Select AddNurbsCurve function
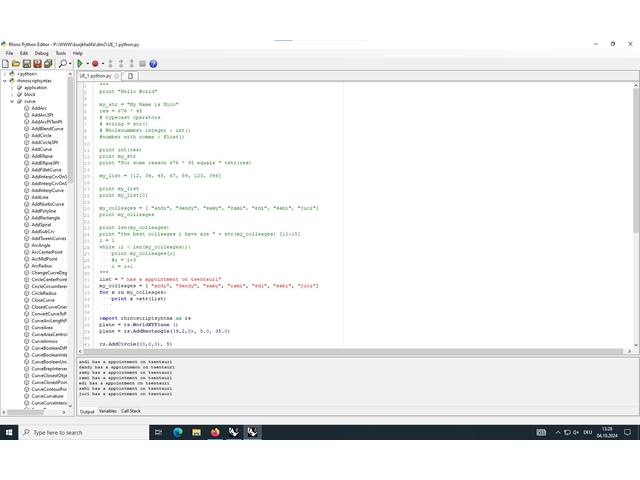This screenshot has width=640, height=480. (48, 204)
